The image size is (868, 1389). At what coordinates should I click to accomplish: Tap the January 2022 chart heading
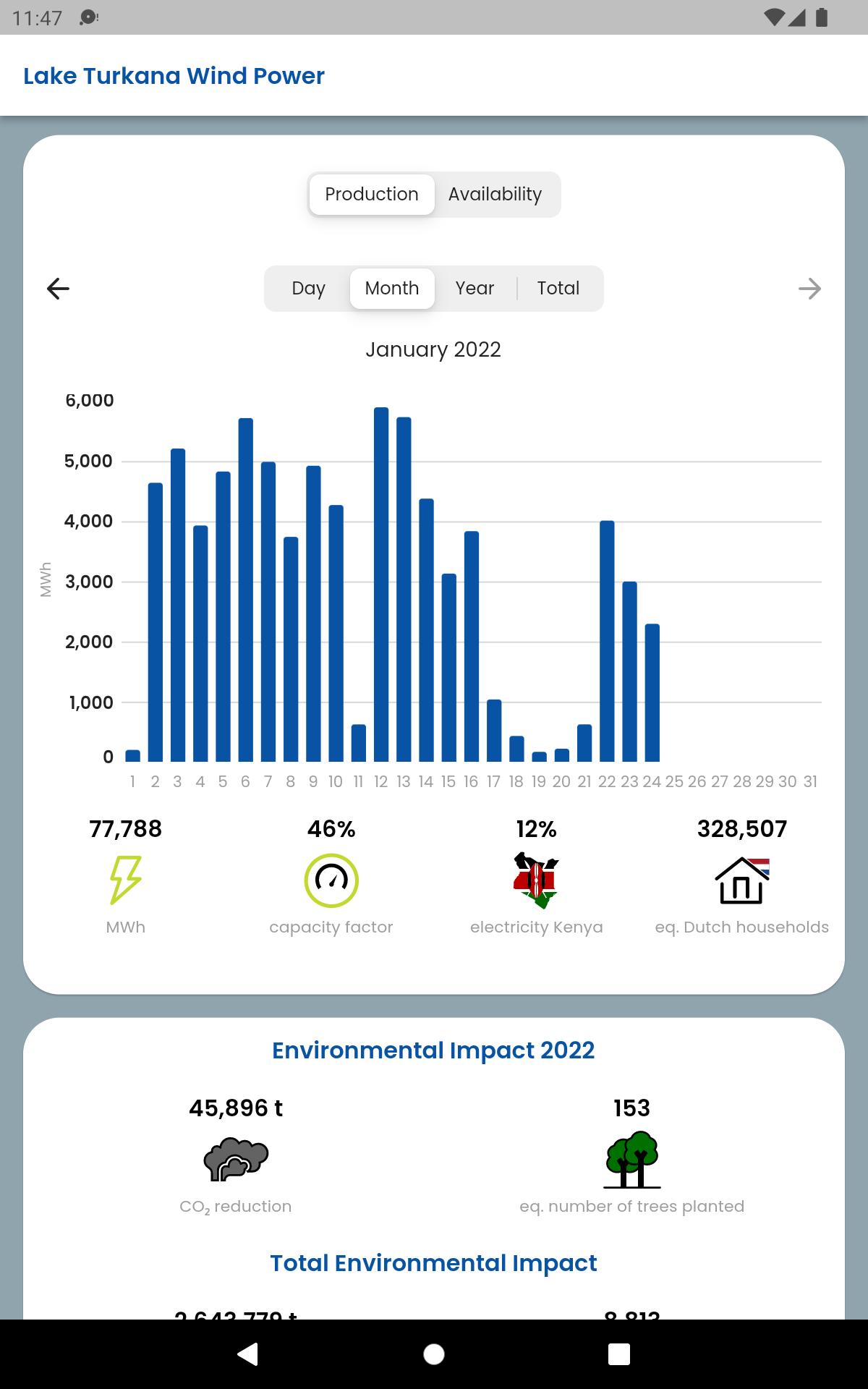pos(433,349)
